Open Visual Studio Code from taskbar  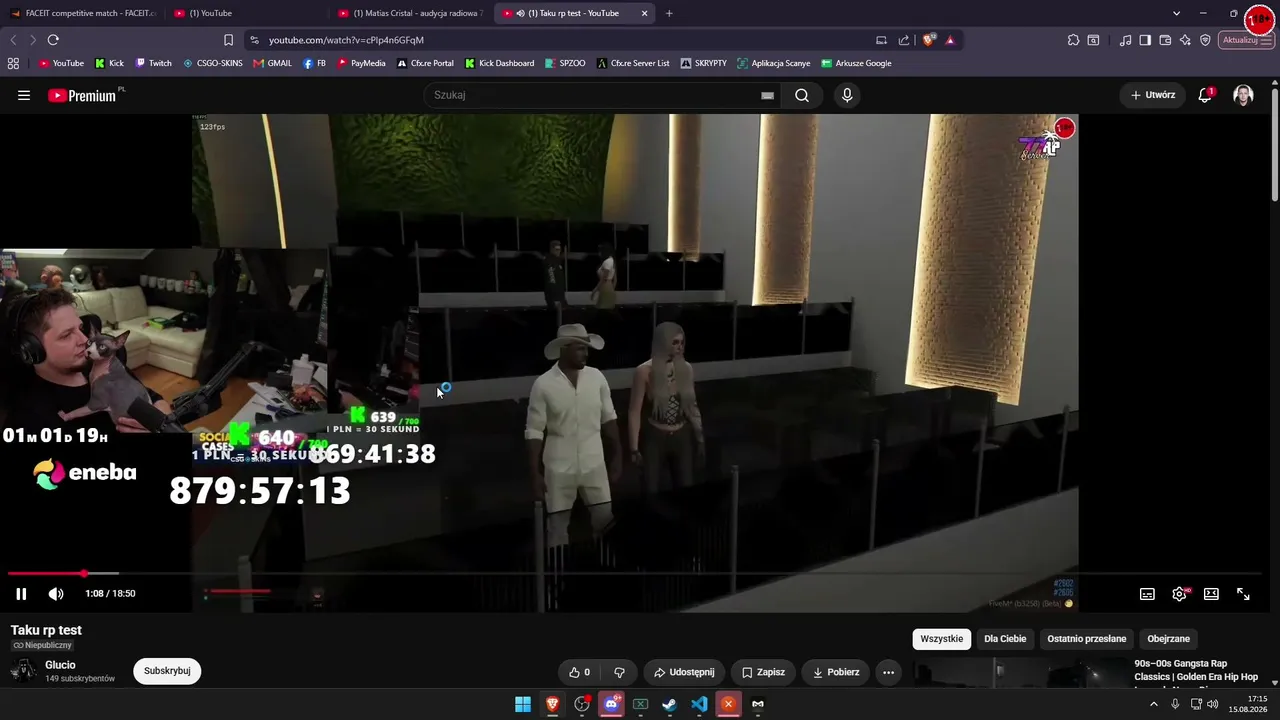pos(699,704)
